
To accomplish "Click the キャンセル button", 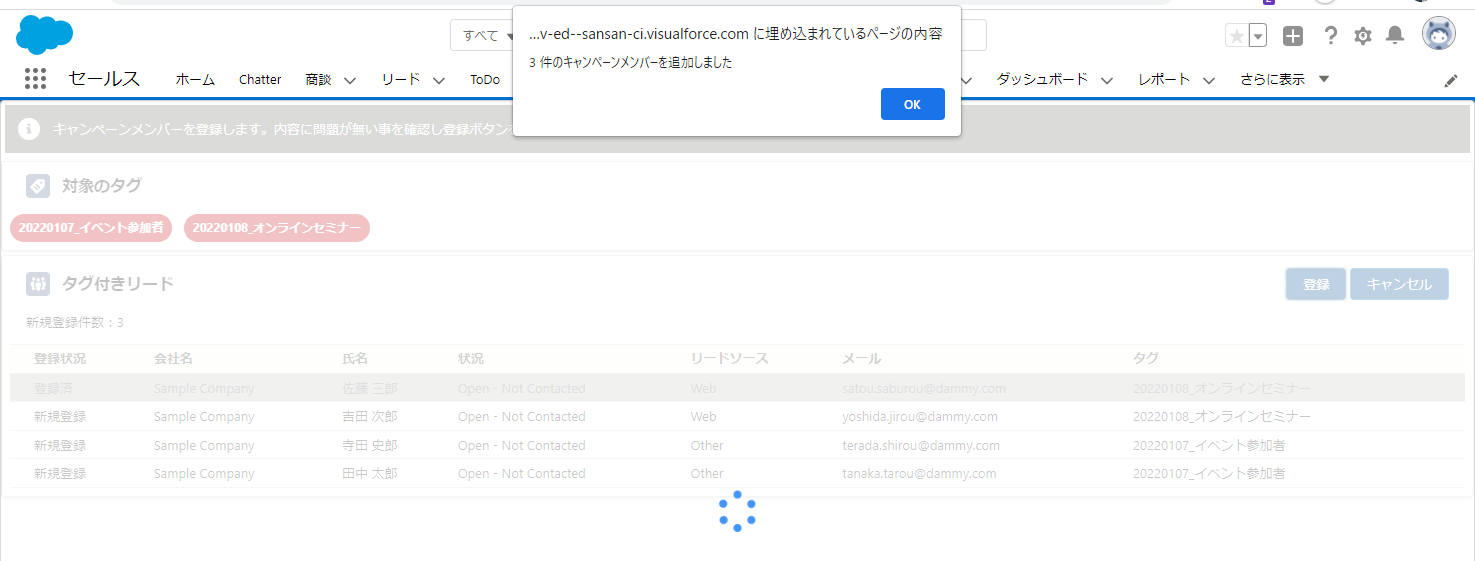I will pyautogui.click(x=1399, y=284).
